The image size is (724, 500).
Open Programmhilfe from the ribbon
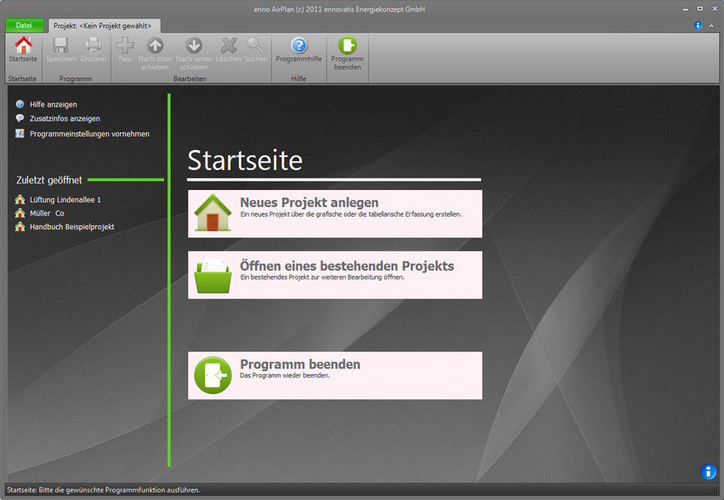pos(299,50)
